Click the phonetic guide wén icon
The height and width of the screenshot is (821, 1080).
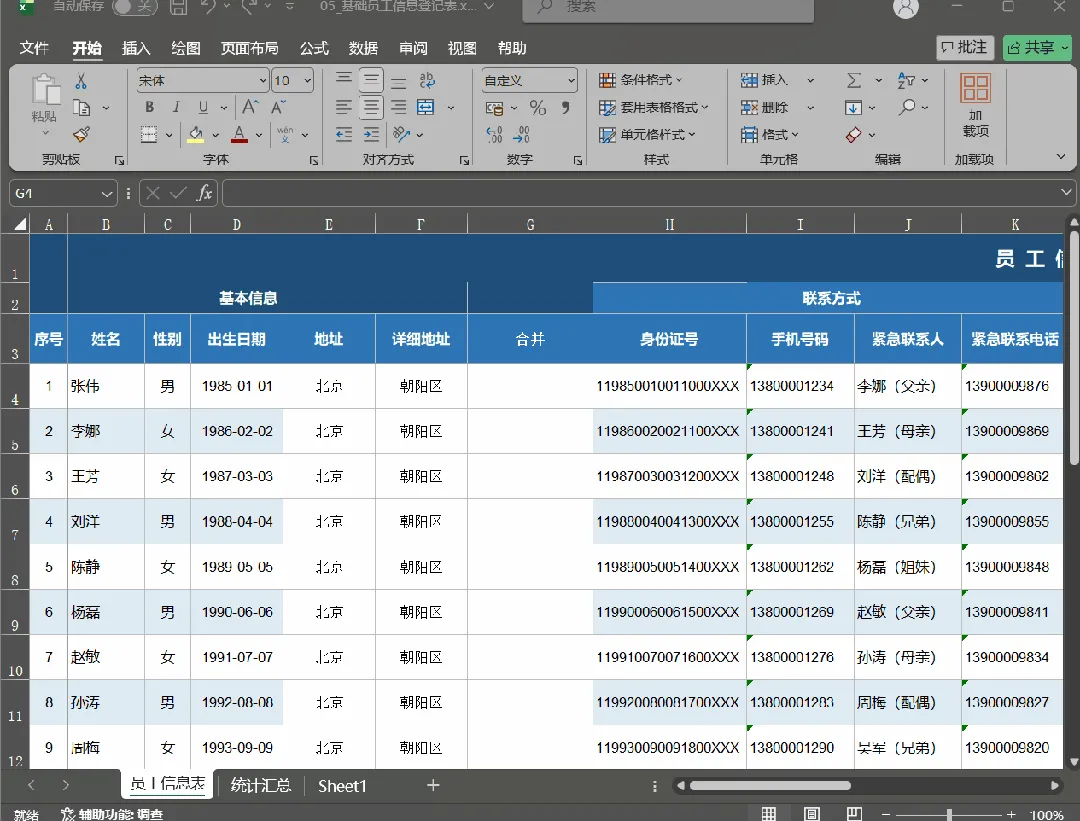(284, 134)
